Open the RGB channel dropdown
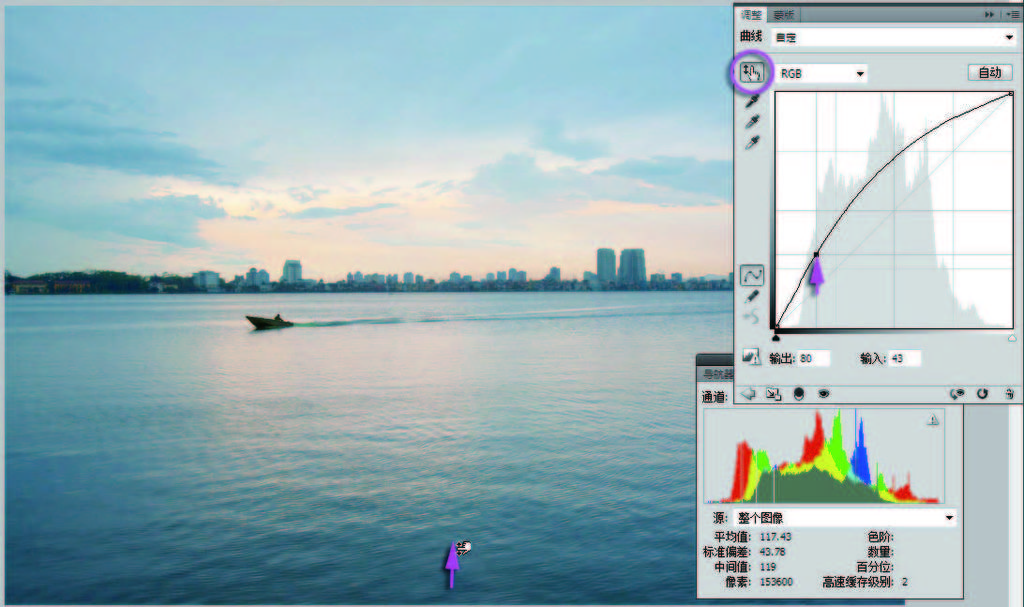 pyautogui.click(x=822, y=73)
